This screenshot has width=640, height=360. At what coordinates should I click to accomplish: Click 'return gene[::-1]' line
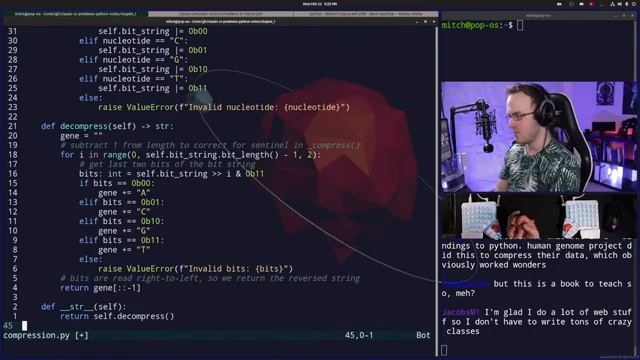click(100, 288)
